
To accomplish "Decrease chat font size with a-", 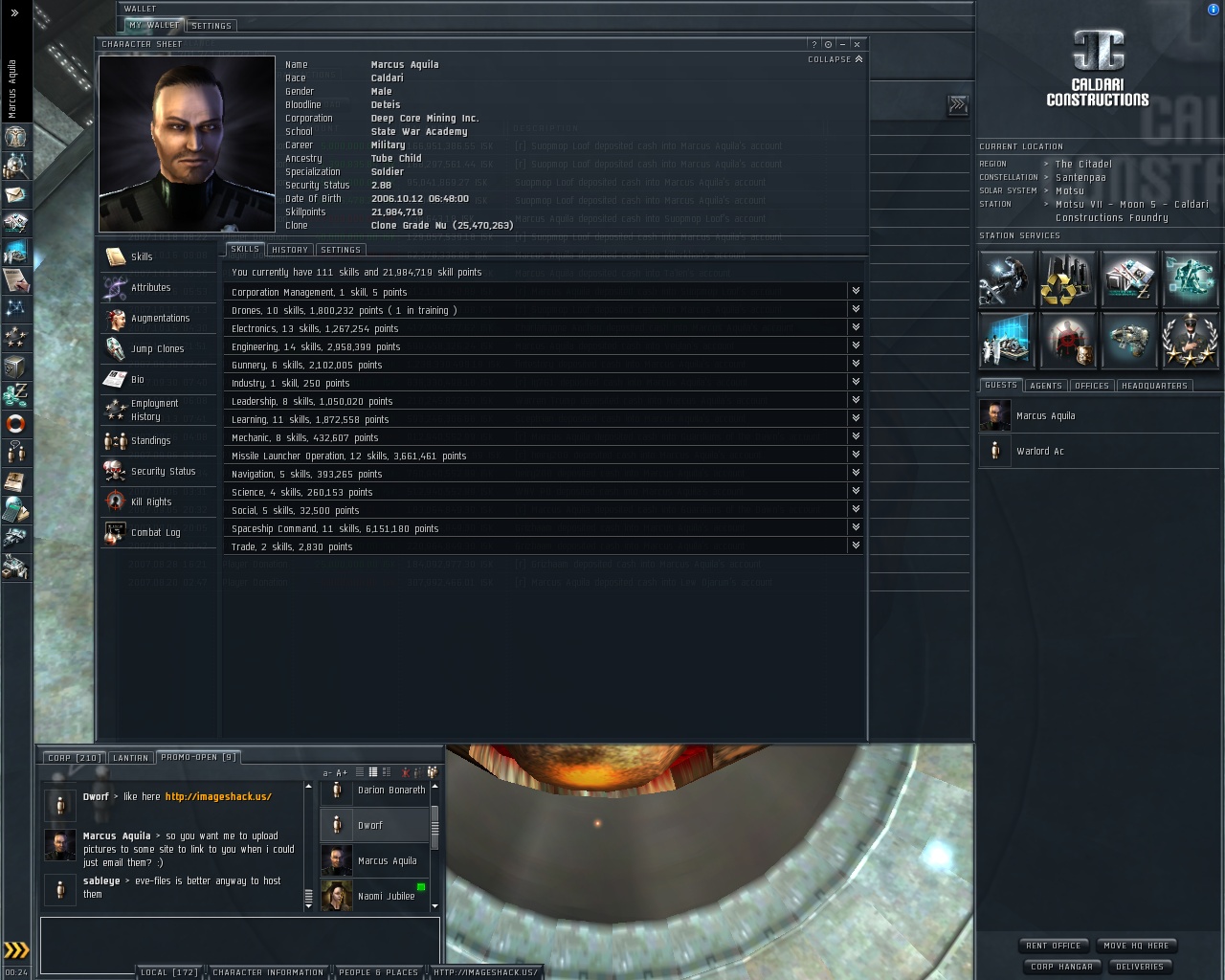I will tap(327, 773).
